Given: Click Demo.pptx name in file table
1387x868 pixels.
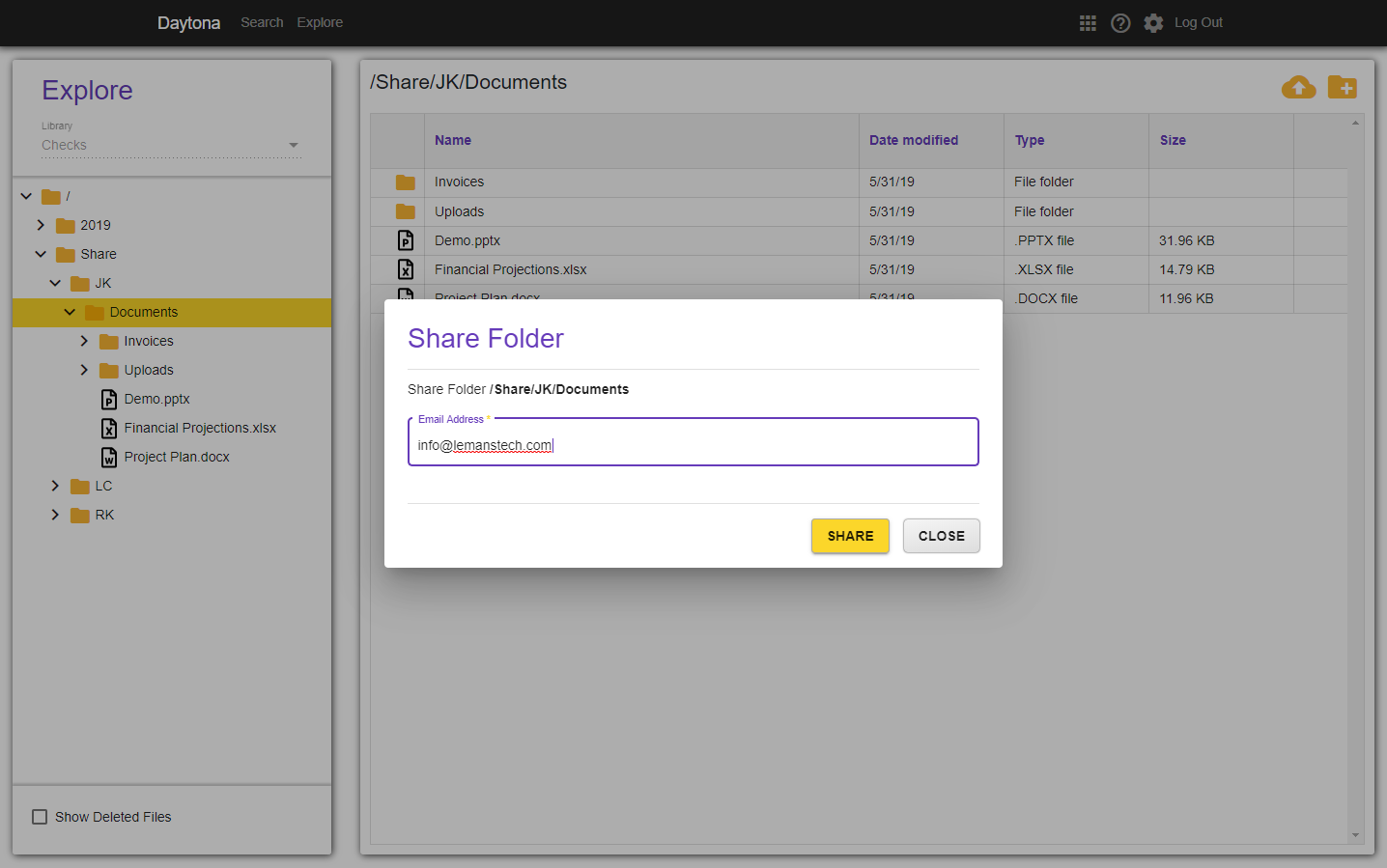Looking at the screenshot, I should (467, 240).
